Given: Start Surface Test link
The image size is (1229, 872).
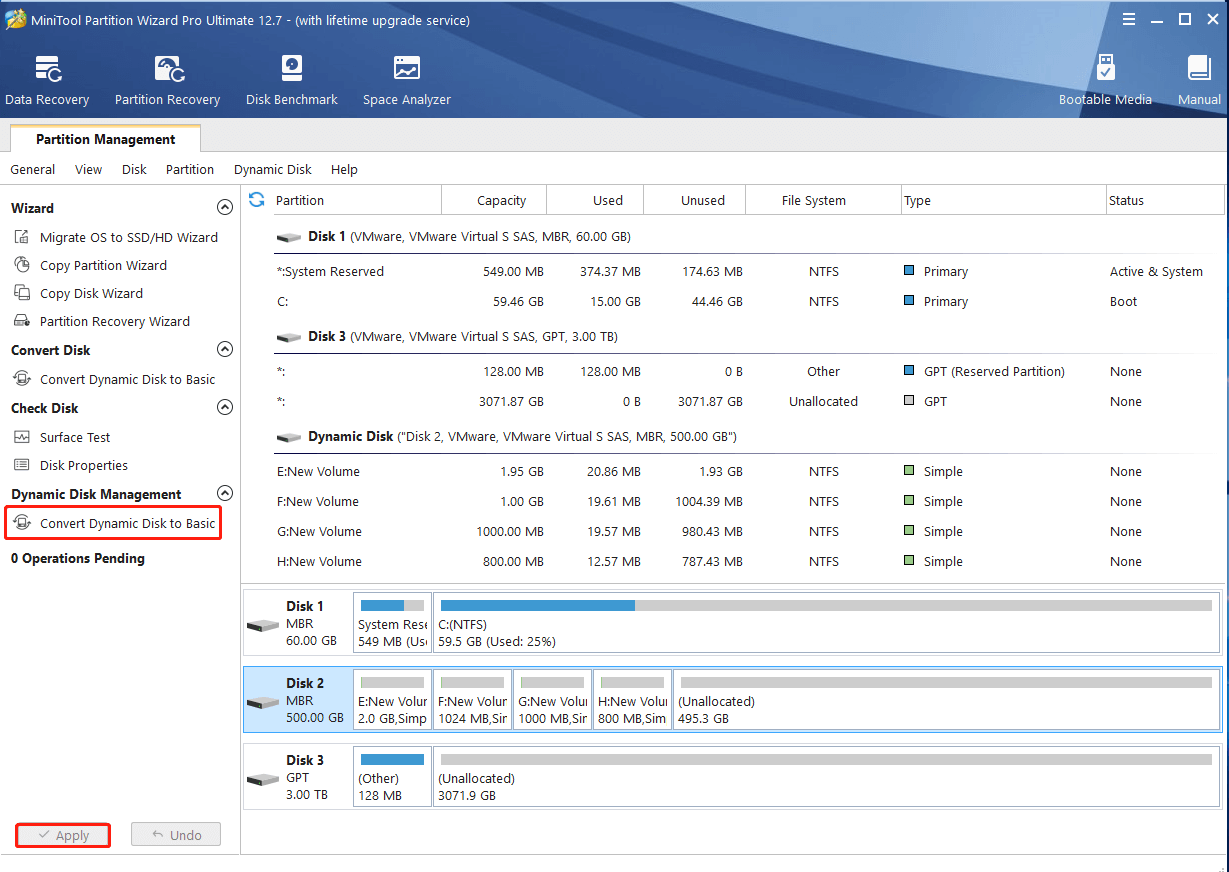Looking at the screenshot, I should point(75,437).
